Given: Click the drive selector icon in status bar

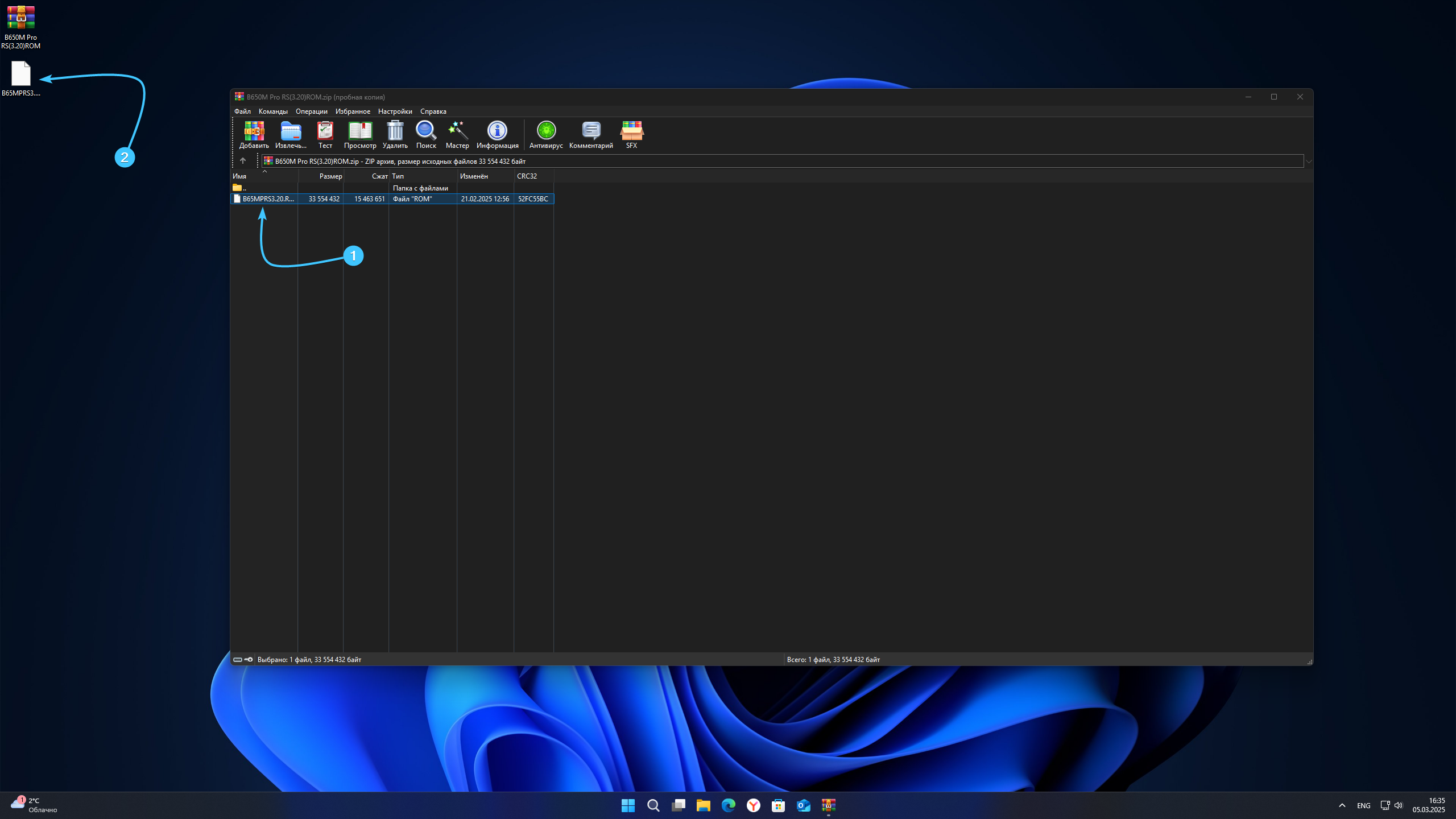Looking at the screenshot, I should pos(238,660).
